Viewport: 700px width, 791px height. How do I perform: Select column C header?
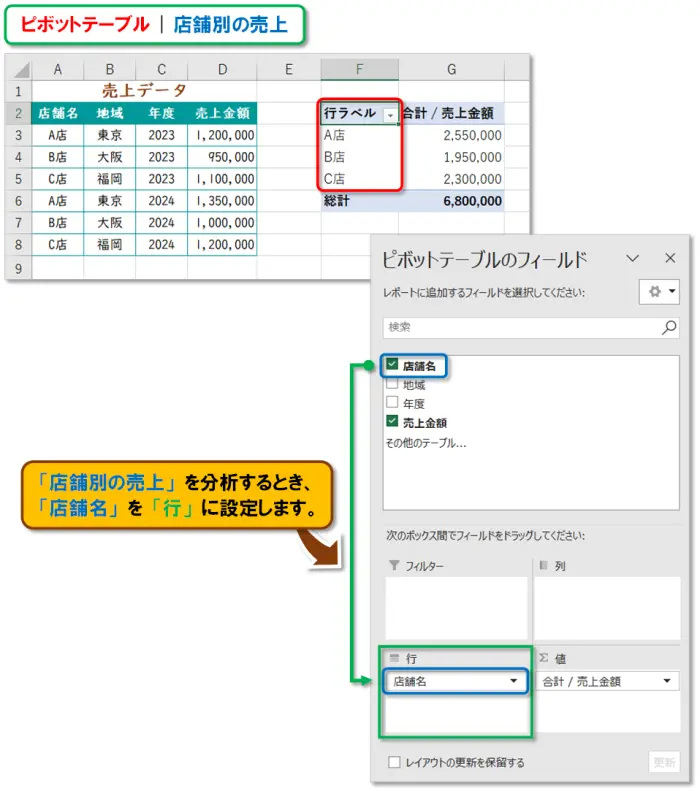(161, 70)
